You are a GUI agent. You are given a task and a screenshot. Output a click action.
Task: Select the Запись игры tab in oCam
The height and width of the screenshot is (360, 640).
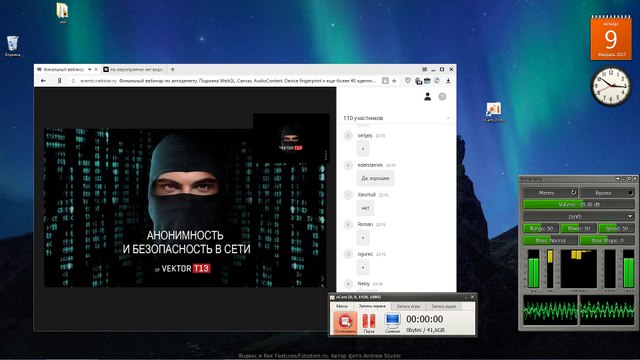[408, 306]
